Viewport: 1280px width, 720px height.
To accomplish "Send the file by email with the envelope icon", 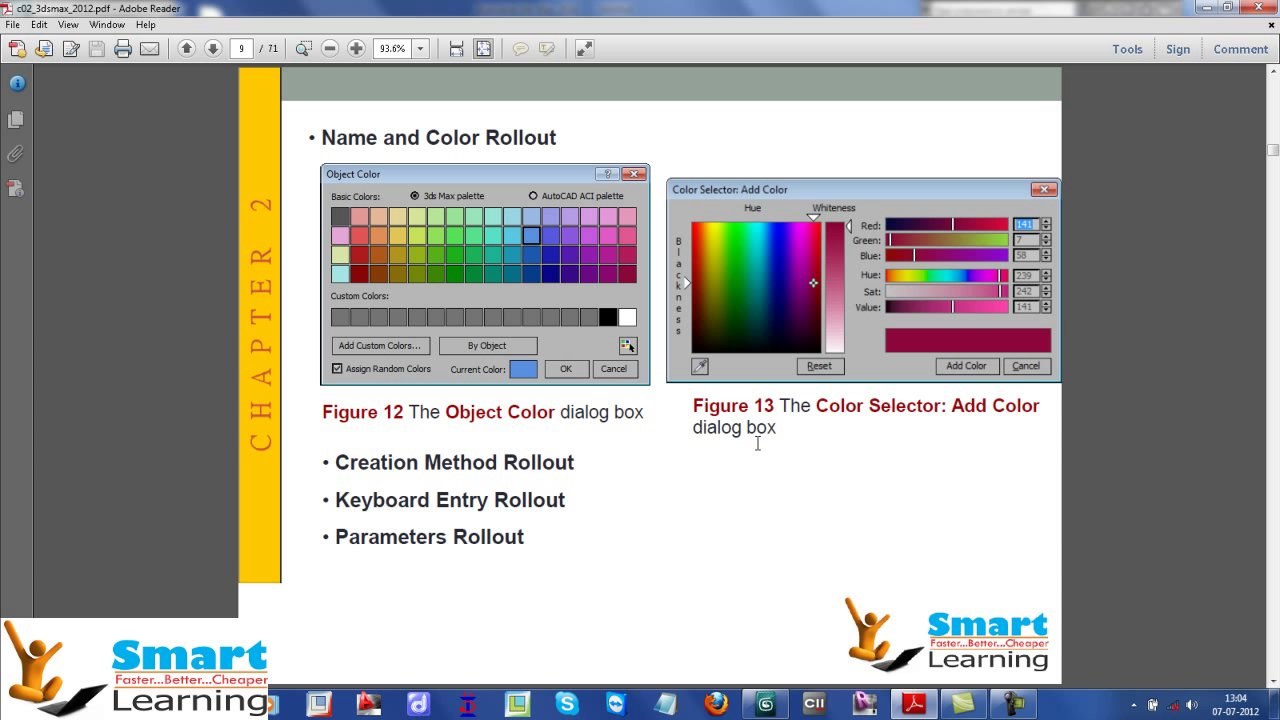I will point(150,49).
